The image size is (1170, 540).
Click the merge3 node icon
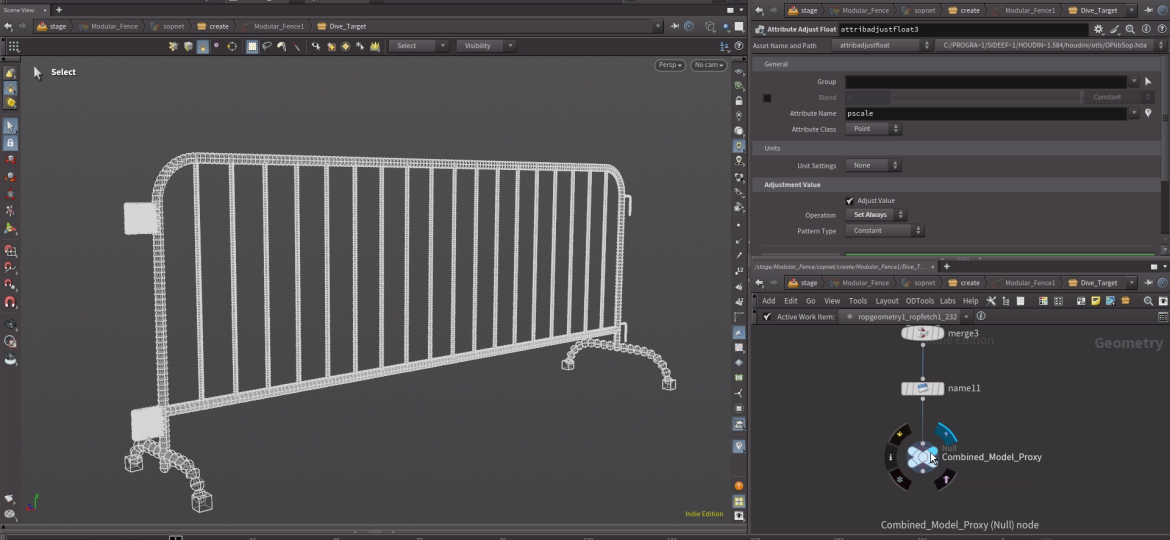[x=922, y=333]
